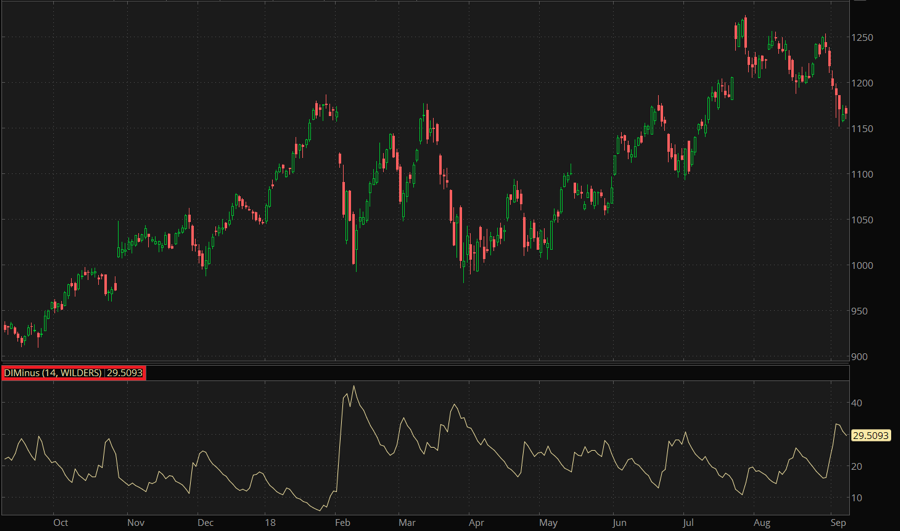Screen dimensions: 900x531
Task: Select the 18 year label on time axis
Action: click(x=271, y=522)
